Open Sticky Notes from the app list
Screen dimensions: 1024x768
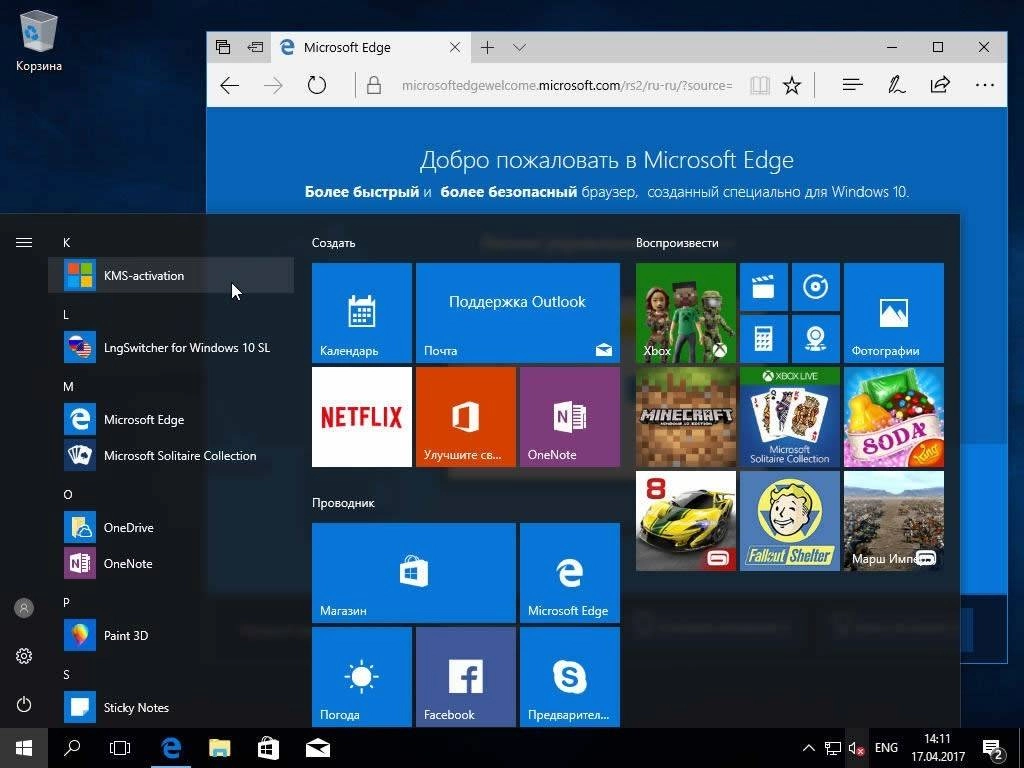[x=171, y=707]
